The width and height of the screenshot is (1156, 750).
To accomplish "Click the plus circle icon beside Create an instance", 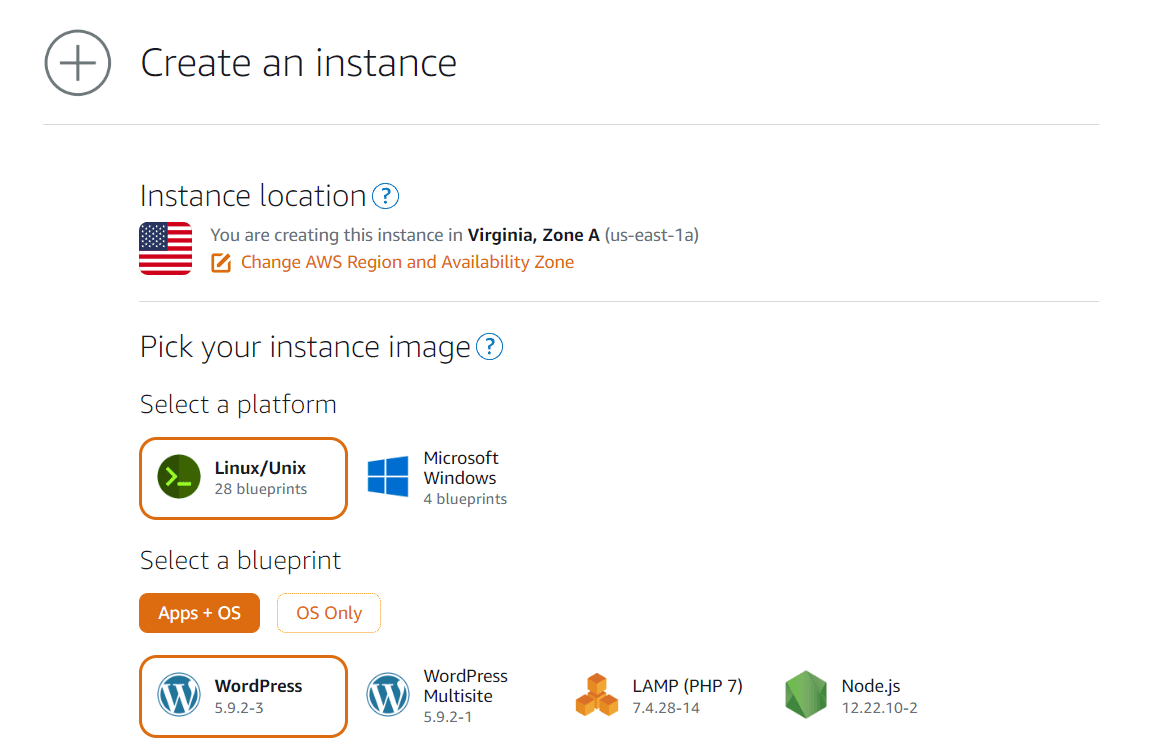I will click(x=77, y=62).
